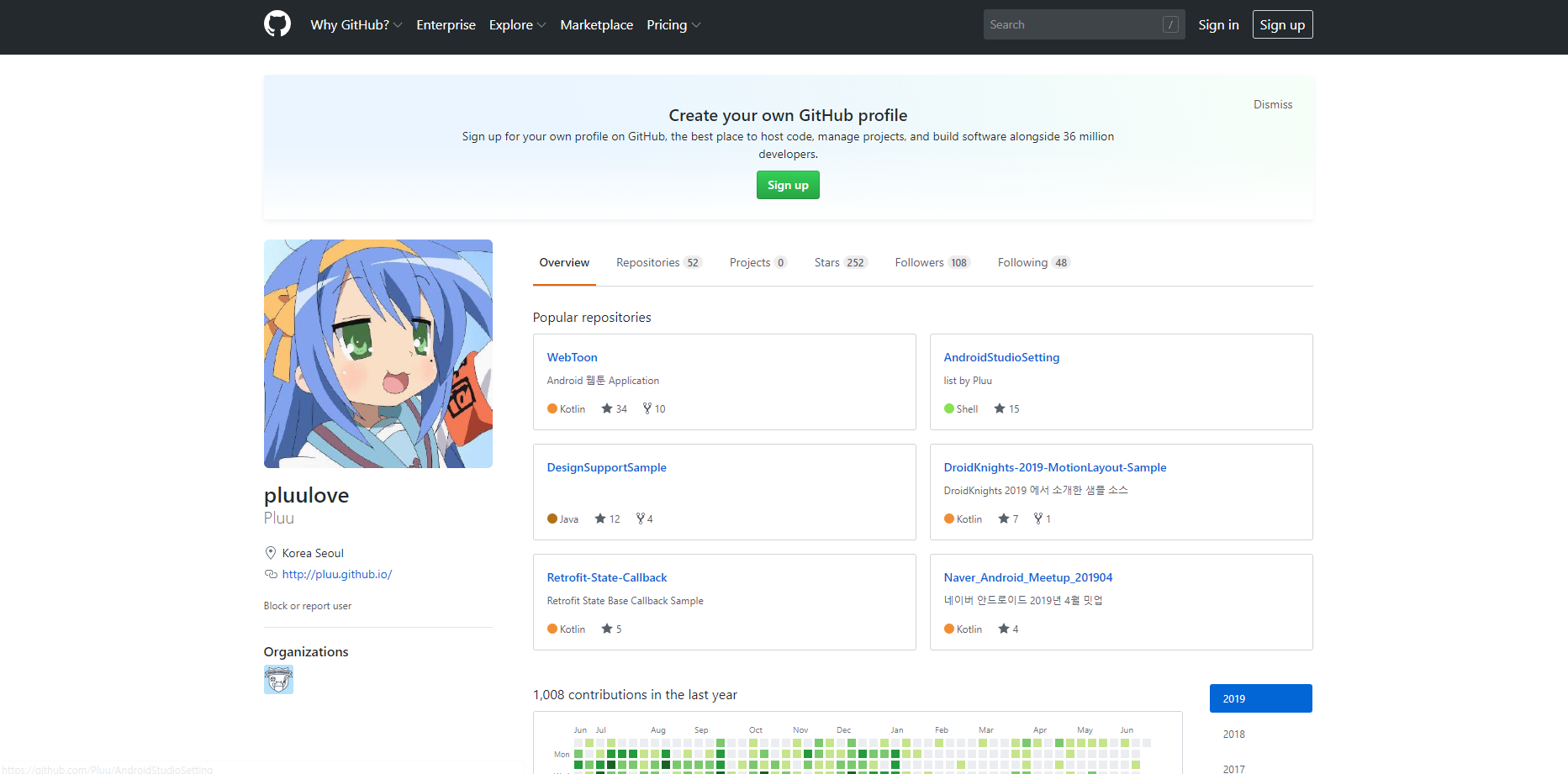This screenshot has height=774, width=1568.
Task: Click the brown Java language dot
Action: pos(552,519)
